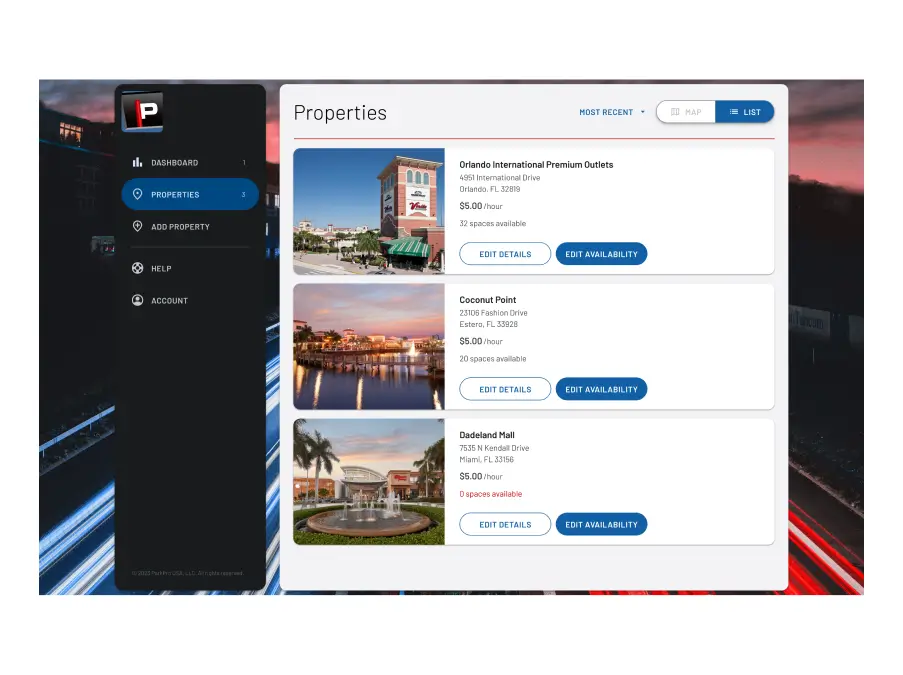
Task: Click the 'Estero, FL 33928' text
Action: 488,324
